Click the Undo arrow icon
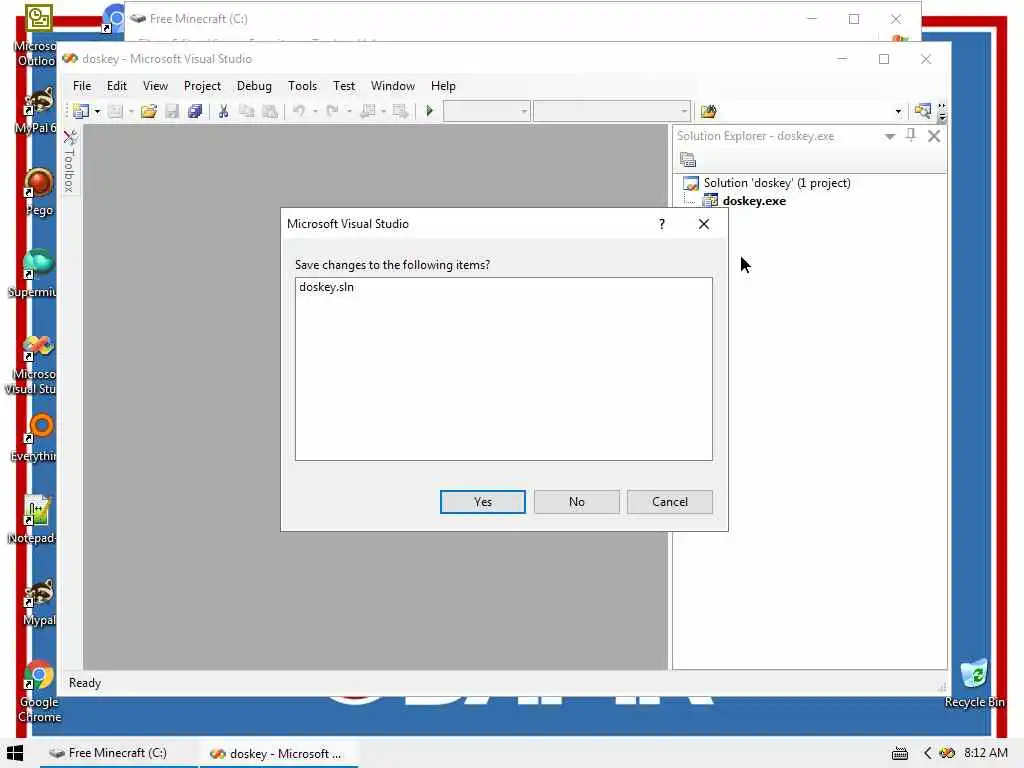The height and width of the screenshot is (768, 1024). click(298, 112)
